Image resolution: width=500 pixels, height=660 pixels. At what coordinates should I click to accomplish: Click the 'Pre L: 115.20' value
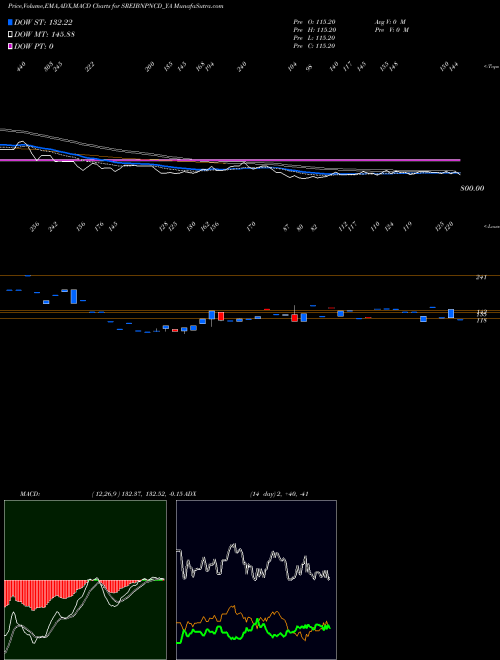(314, 38)
